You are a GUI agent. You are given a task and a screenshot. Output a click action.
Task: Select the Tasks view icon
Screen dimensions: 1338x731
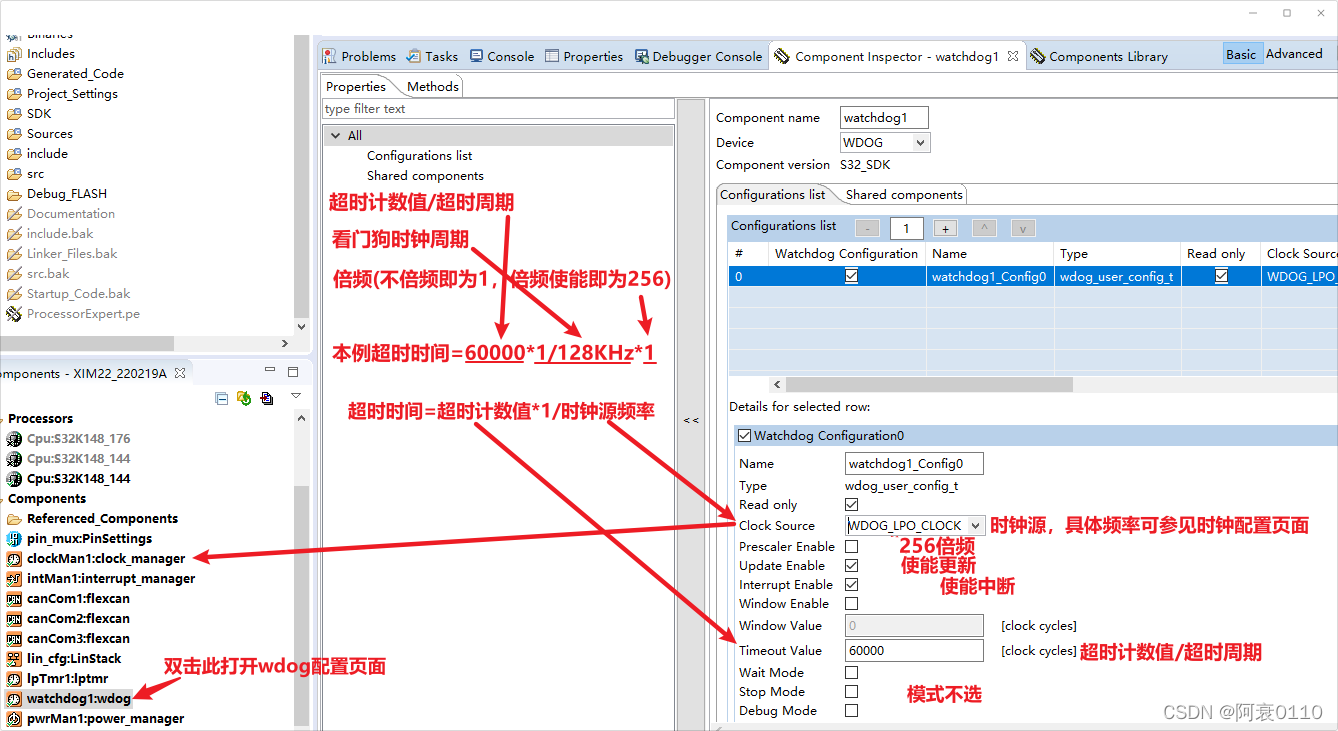click(x=414, y=56)
